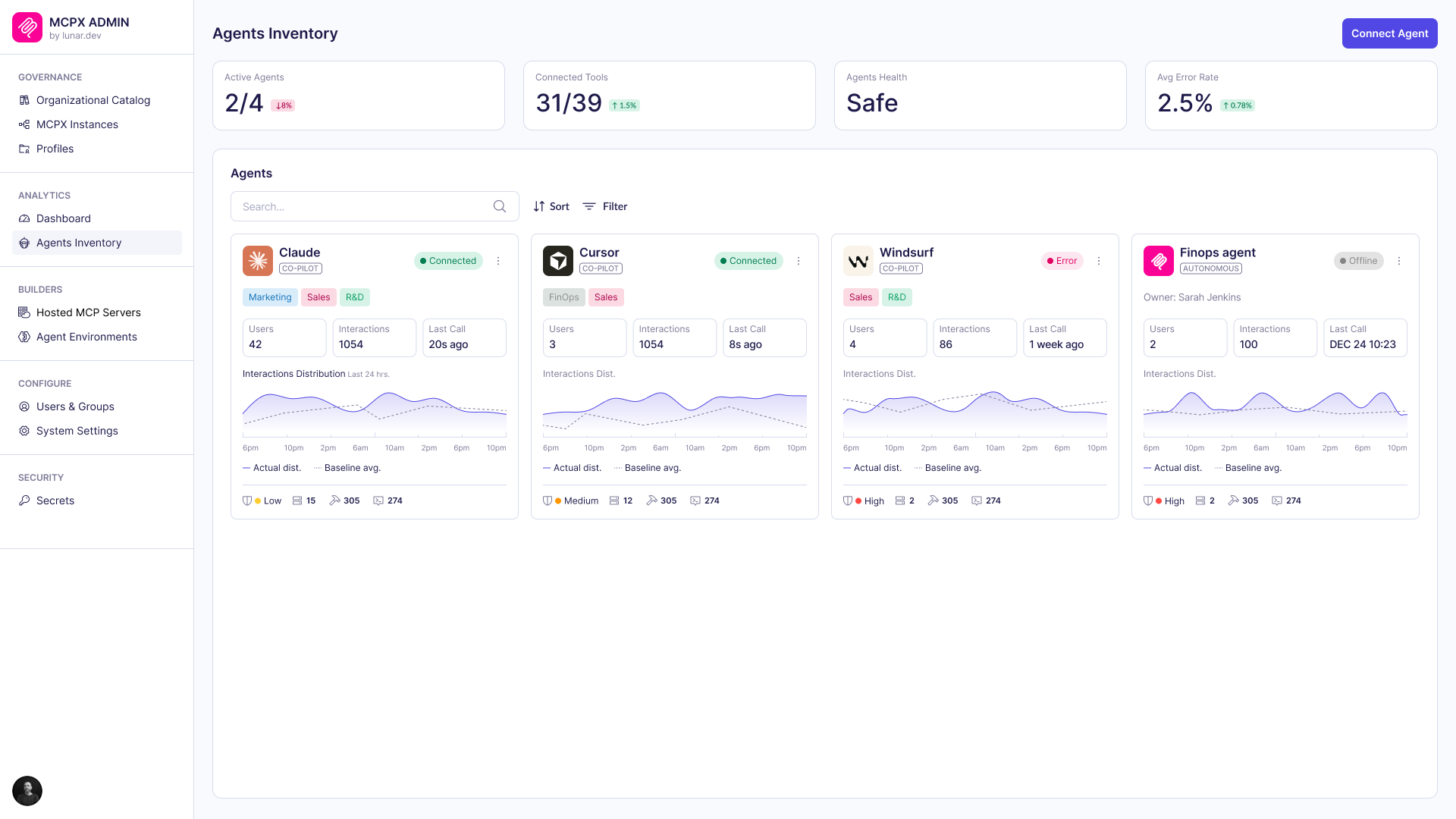Select the Marketing tag on Claude
This screenshot has height=819, width=1456.
(270, 297)
